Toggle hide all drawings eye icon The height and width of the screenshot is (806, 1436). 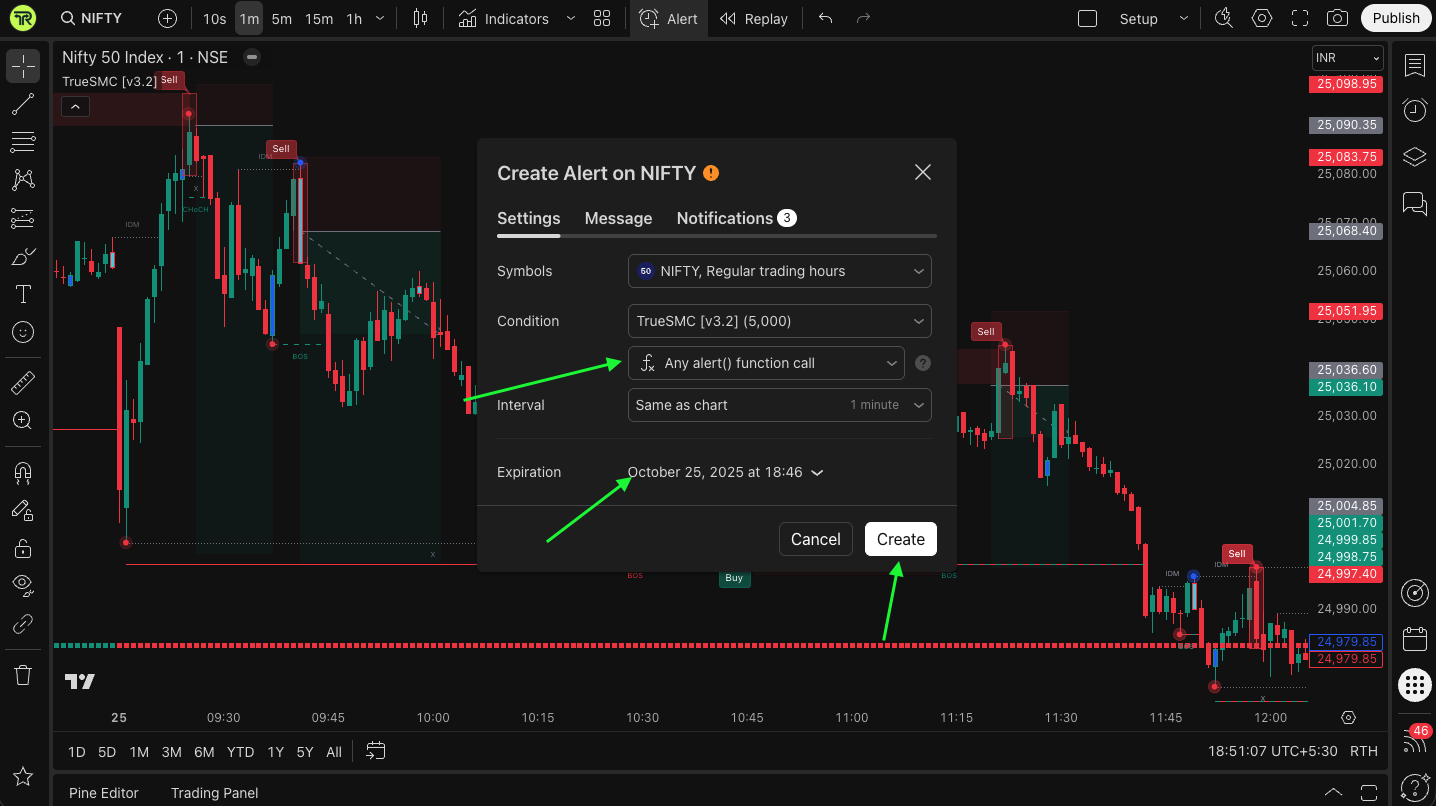click(x=23, y=584)
